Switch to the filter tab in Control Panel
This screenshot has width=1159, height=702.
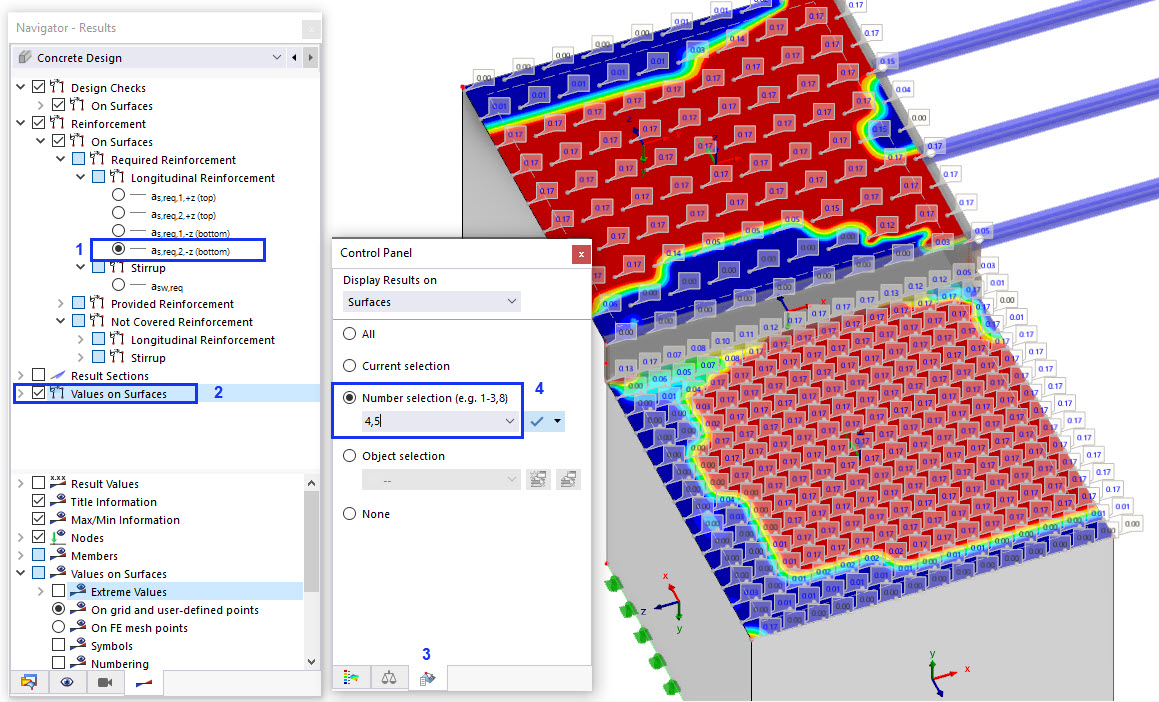point(427,678)
